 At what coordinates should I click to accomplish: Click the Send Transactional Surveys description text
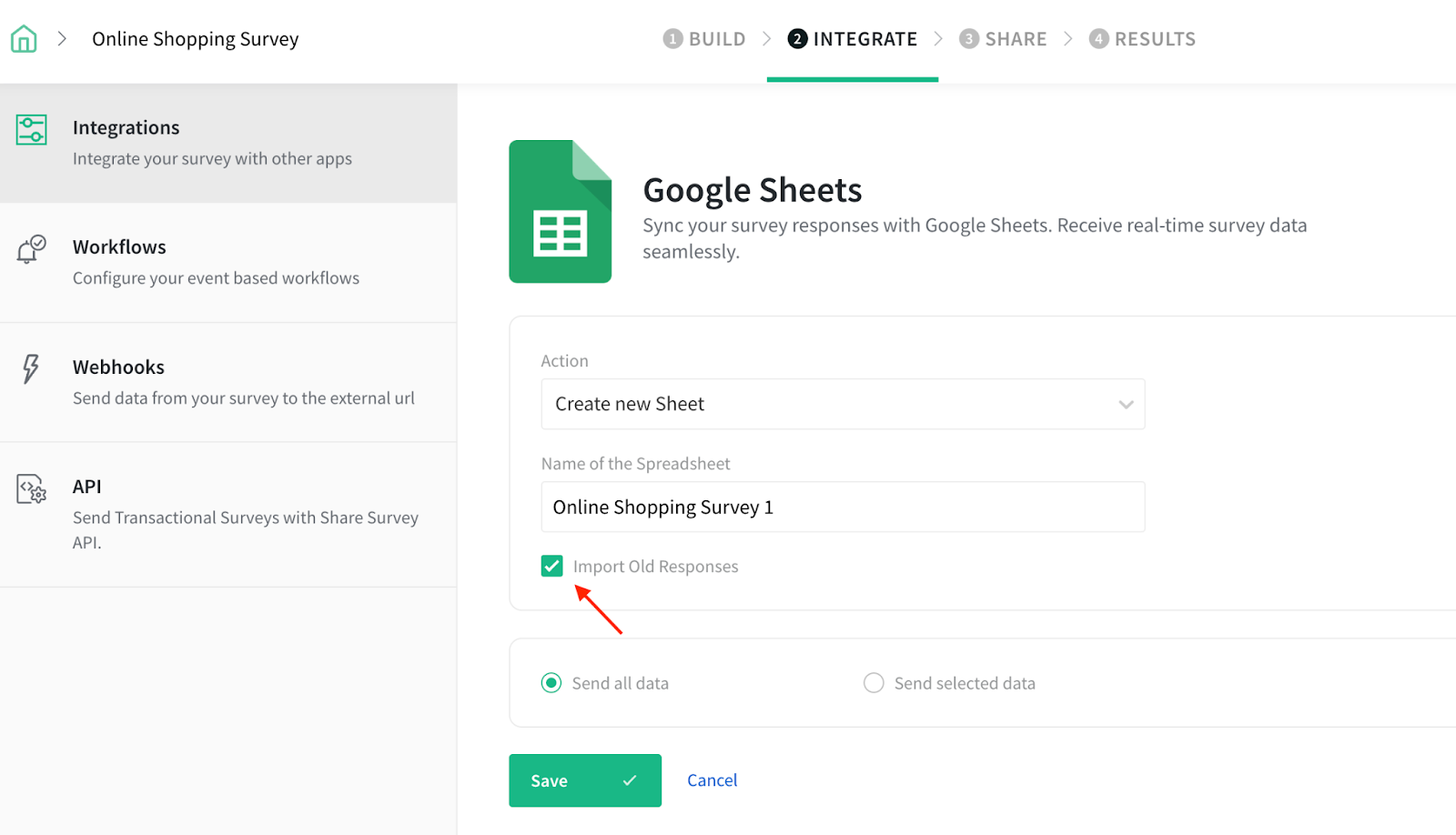pyautogui.click(x=246, y=529)
